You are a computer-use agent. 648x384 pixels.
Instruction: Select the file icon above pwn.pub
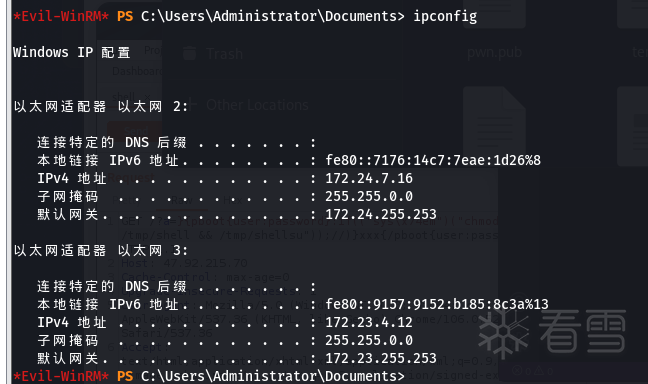[x=494, y=13]
